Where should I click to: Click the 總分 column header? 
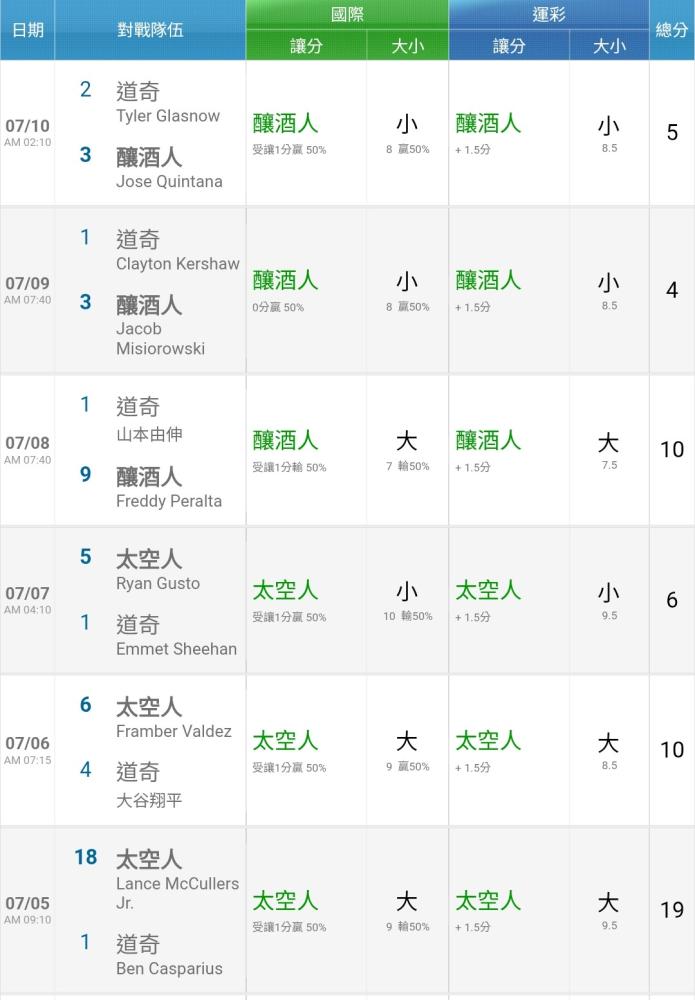pyautogui.click(x=672, y=30)
